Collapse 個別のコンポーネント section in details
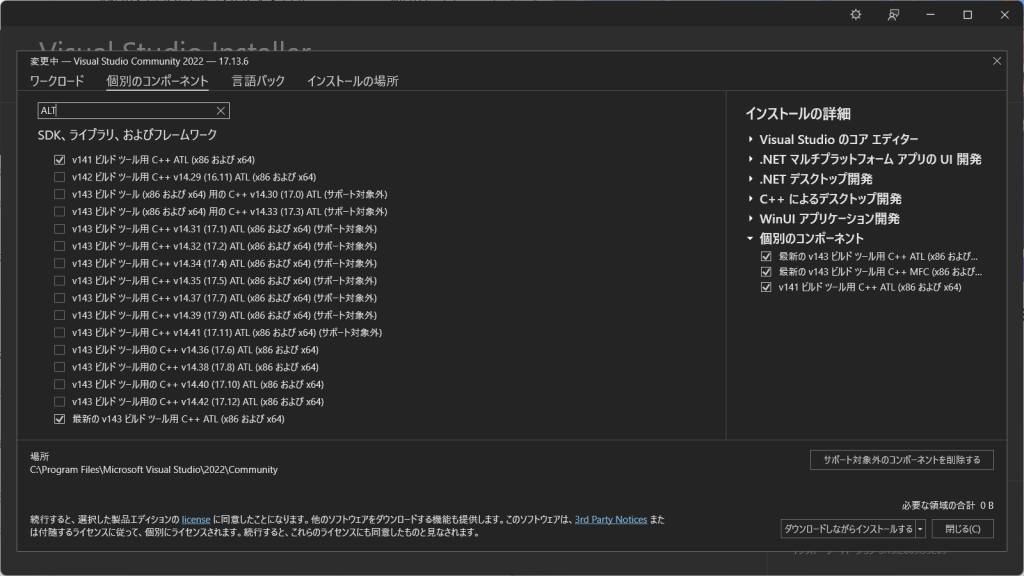 coord(750,238)
